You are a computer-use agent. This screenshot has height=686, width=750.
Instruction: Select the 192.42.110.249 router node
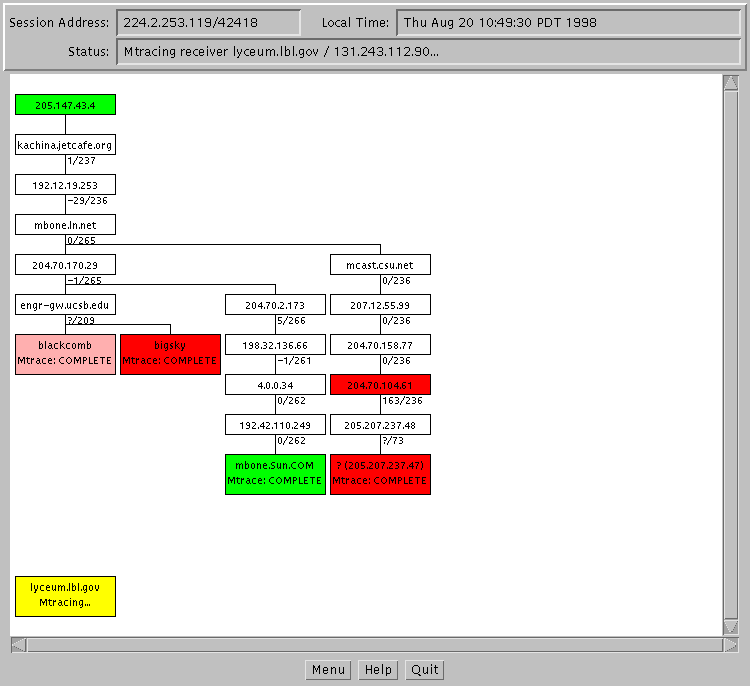pos(275,425)
